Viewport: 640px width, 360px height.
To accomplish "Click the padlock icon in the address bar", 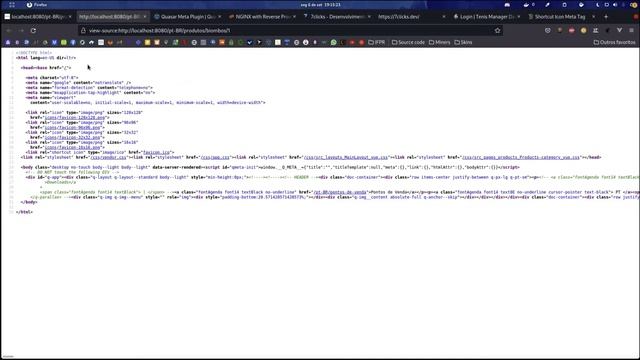I will click(x=83, y=31).
